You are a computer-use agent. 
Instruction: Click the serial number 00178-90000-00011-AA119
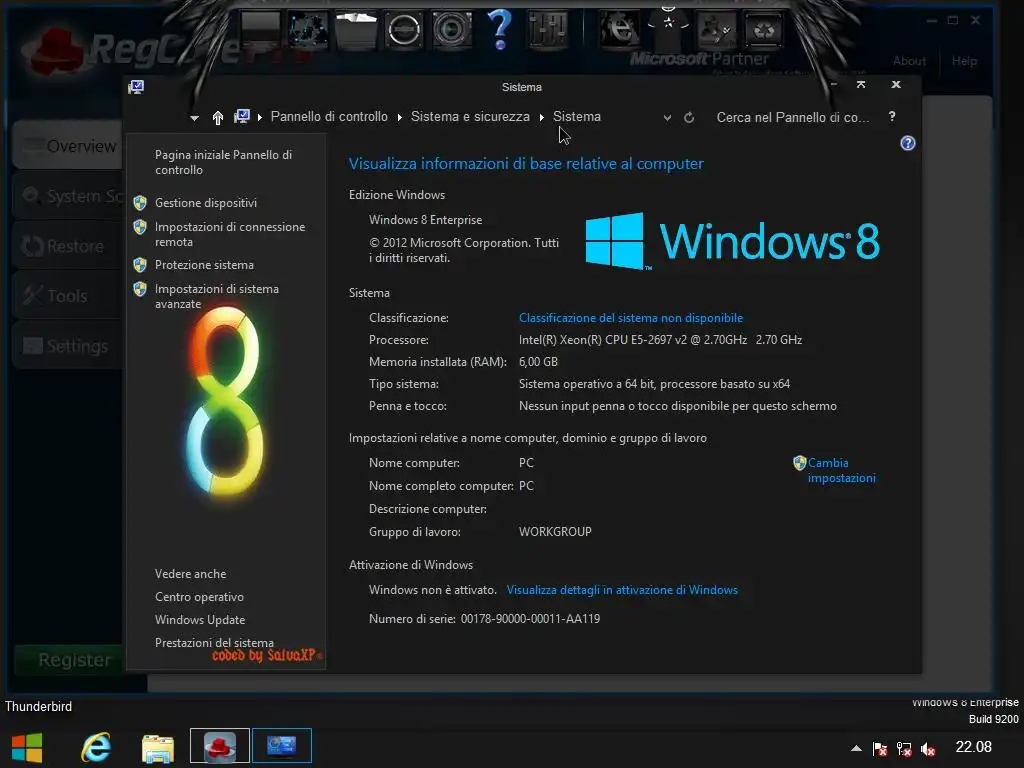tap(530, 618)
